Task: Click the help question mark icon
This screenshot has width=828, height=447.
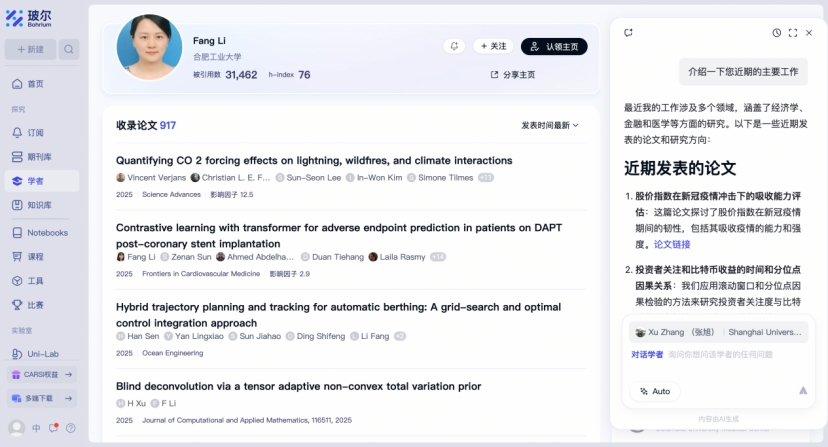Action: click(x=71, y=428)
